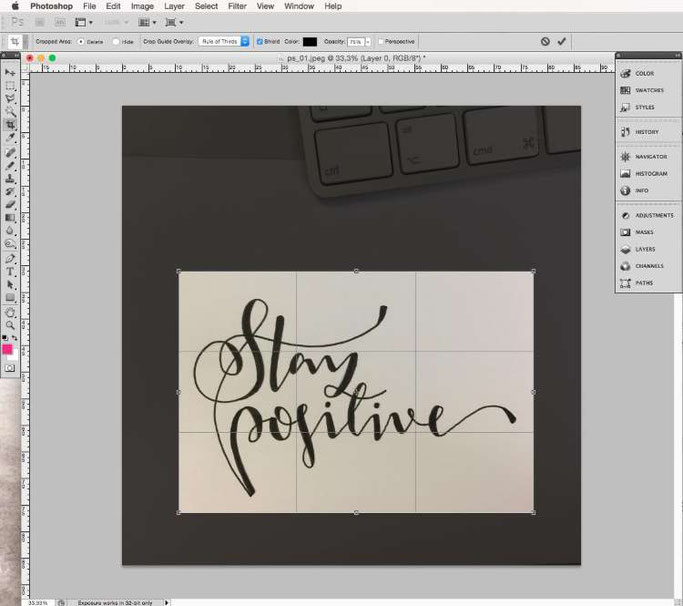Image resolution: width=683 pixels, height=606 pixels.
Task: Select the Crop tool in toolbox
Action: (10, 125)
